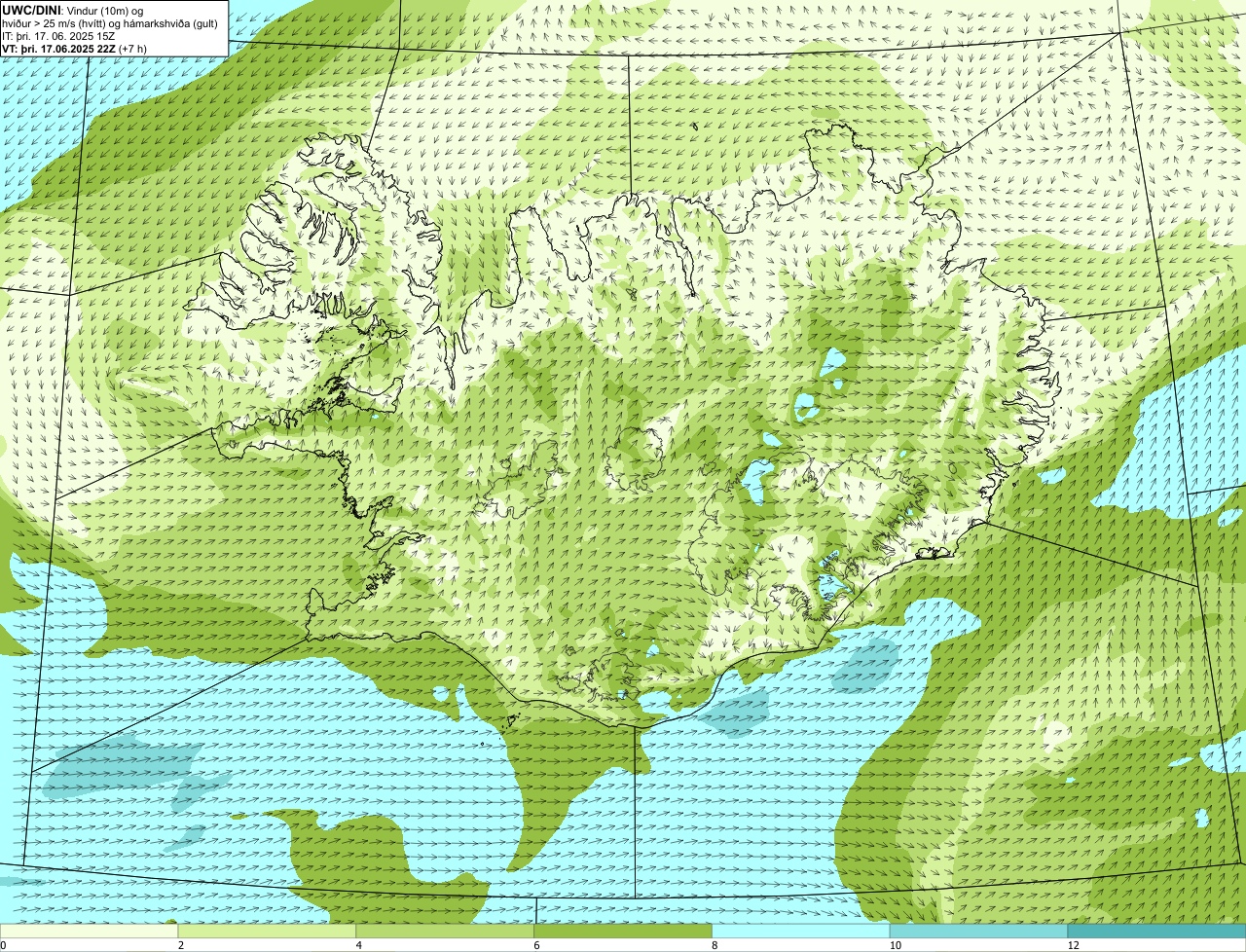The height and width of the screenshot is (952, 1246).
Task: Click the legend scale label "12"
Action: point(1073,945)
